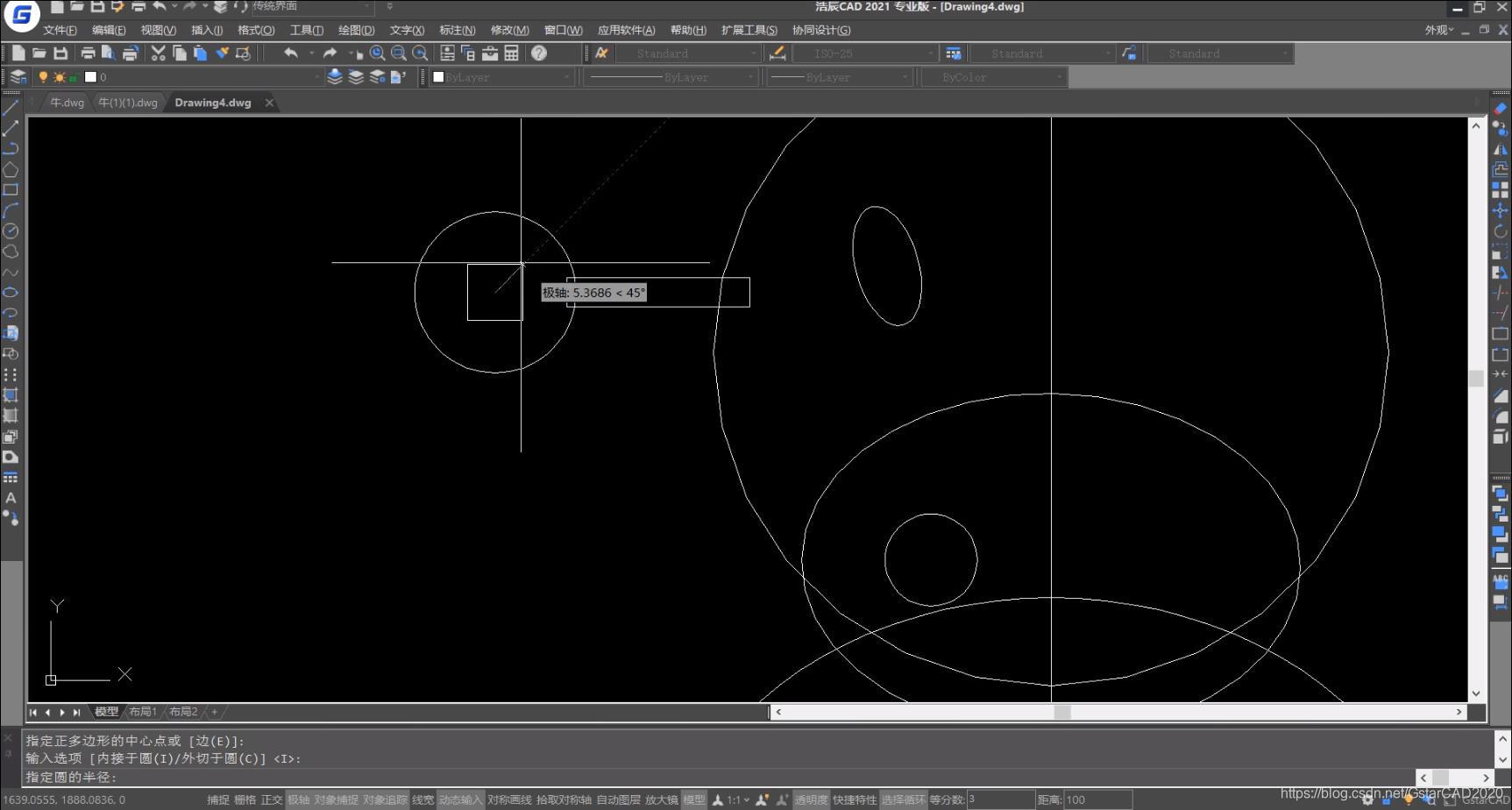Image resolution: width=1512 pixels, height=810 pixels.
Task: Click the Help question mark icon
Action: tap(539, 53)
